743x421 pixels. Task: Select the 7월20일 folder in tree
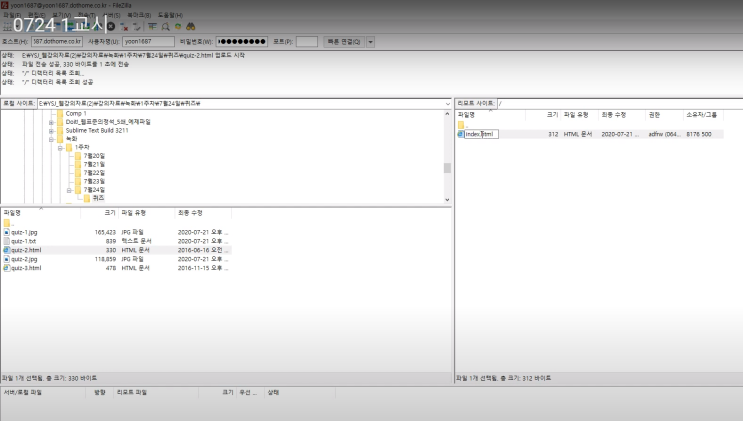(94, 156)
